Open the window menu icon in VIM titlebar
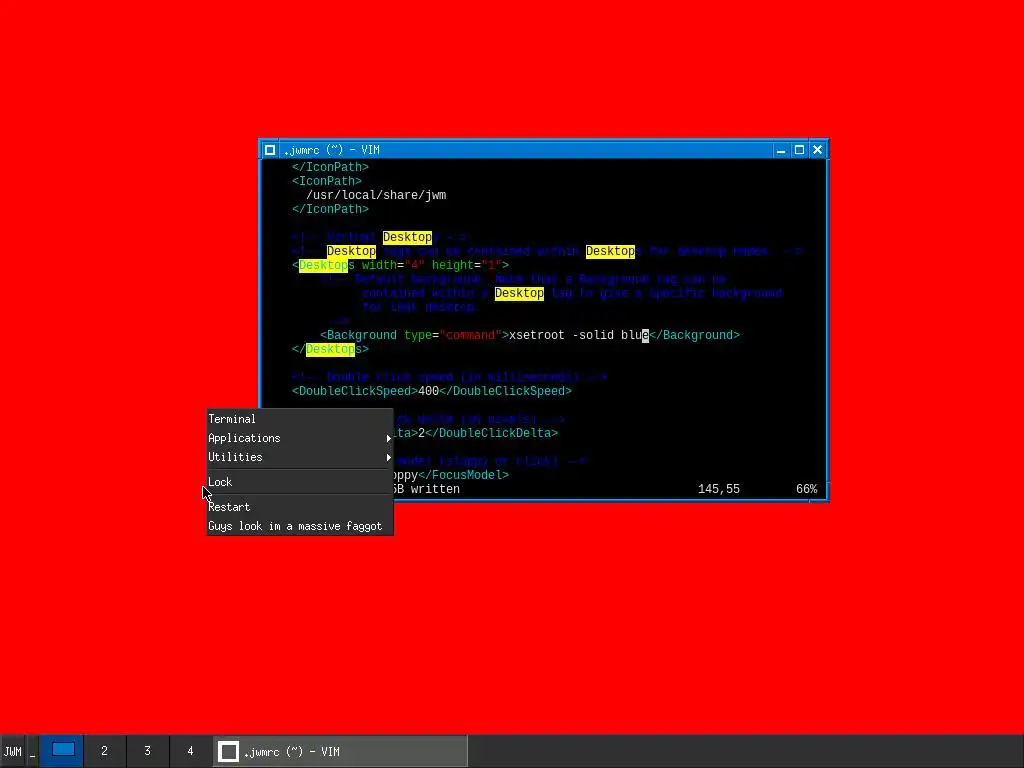The image size is (1024, 768). tap(270, 150)
